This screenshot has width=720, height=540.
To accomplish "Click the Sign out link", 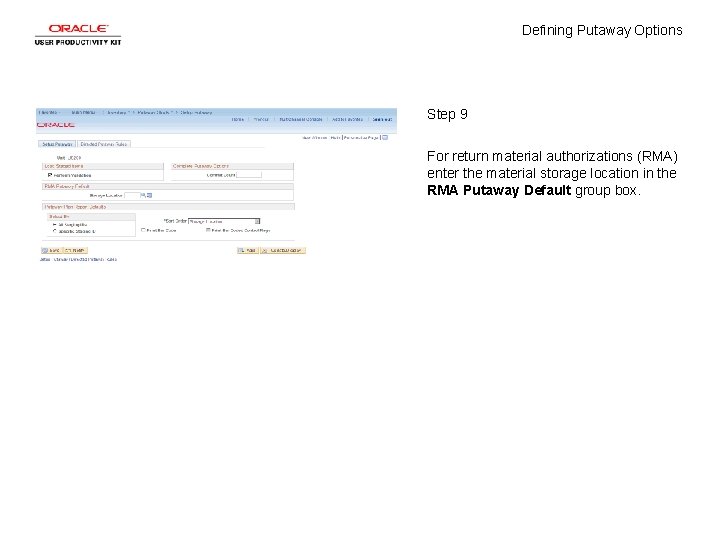I will coord(382,119).
